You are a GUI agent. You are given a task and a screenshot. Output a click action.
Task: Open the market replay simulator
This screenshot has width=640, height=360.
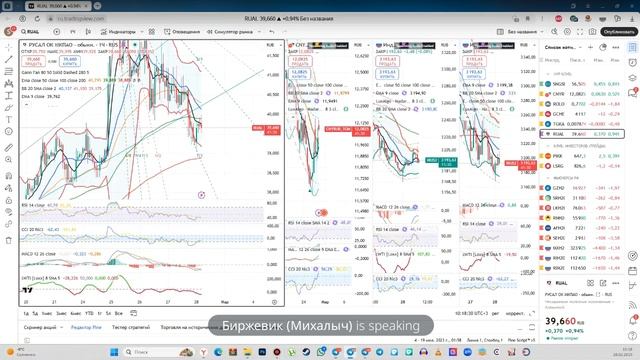click(230, 31)
